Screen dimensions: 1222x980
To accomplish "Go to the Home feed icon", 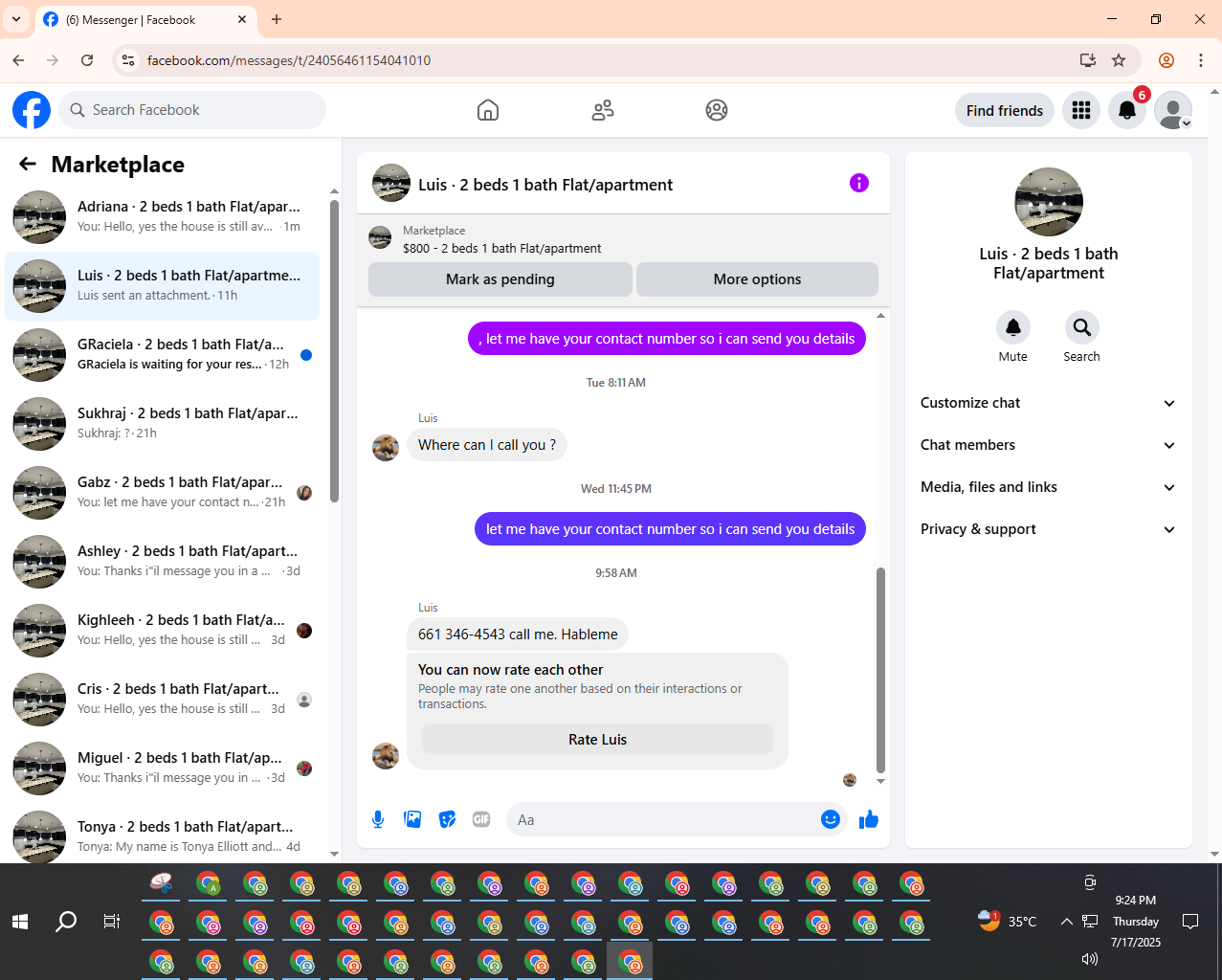I will [x=488, y=110].
